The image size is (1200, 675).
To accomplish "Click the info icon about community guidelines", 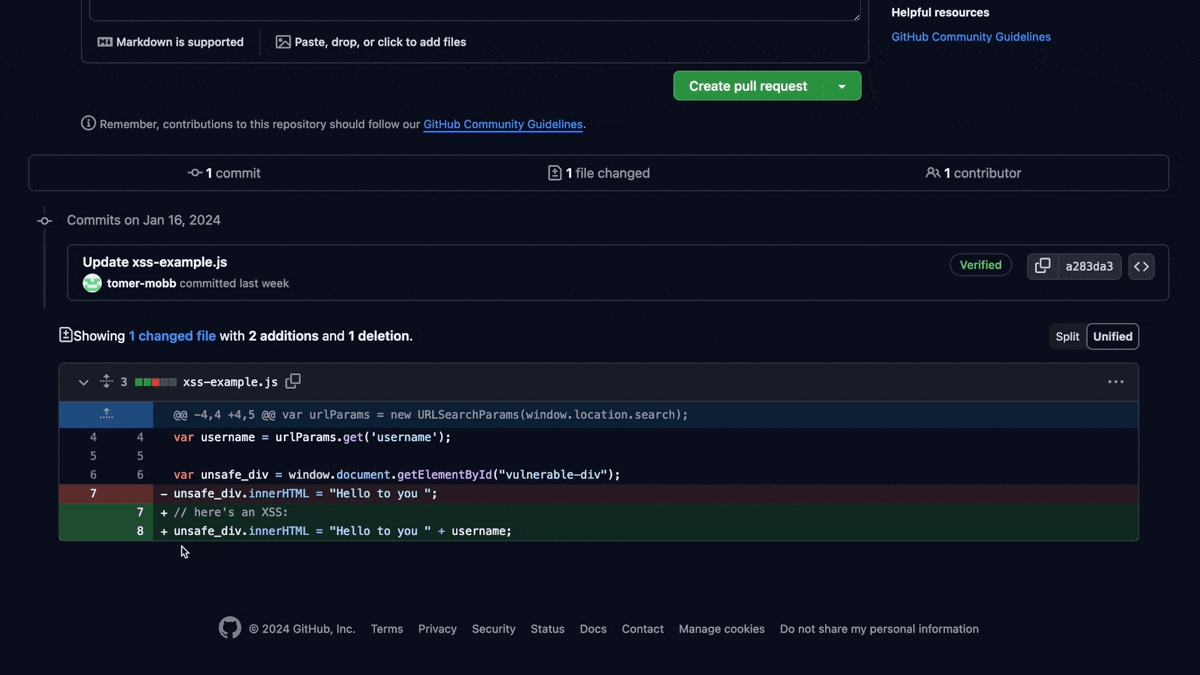I will pos(88,123).
